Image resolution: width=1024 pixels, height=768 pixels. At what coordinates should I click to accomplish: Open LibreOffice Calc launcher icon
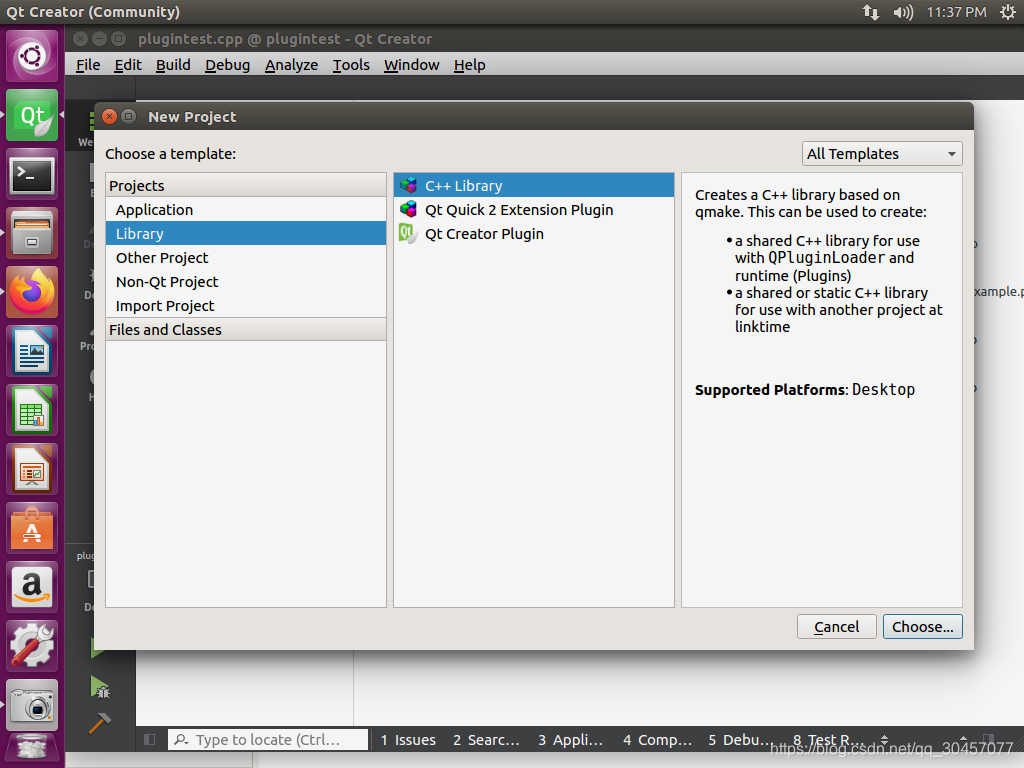(32, 410)
